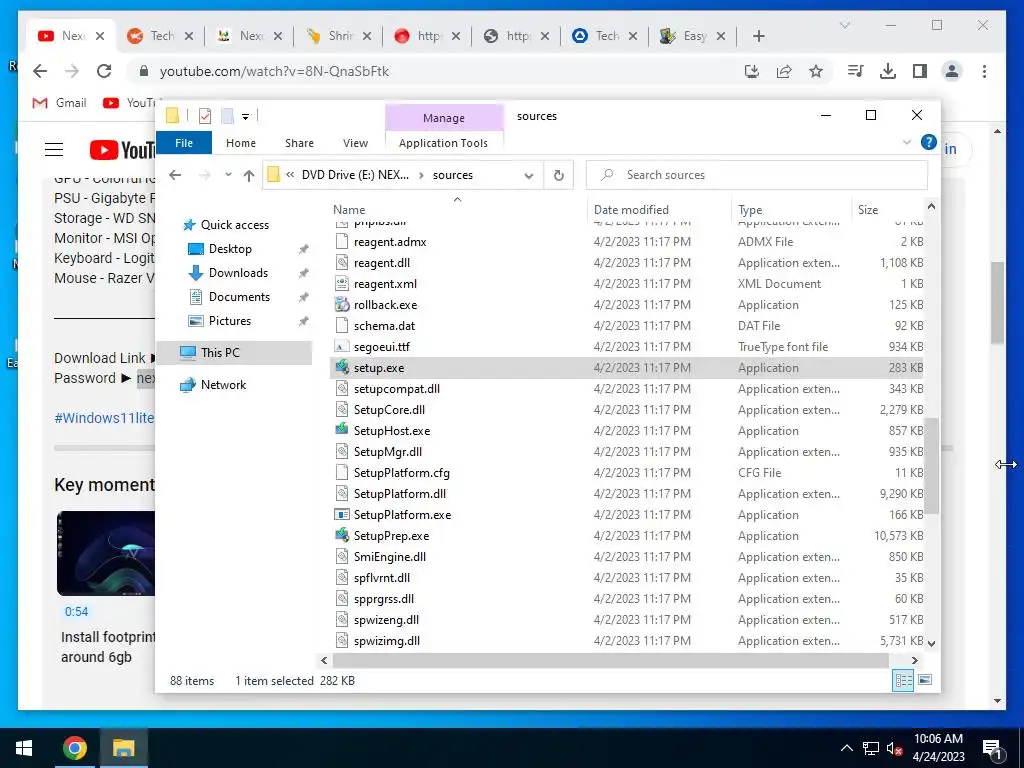The image size is (1024, 768).
Task: Open Chrome downloads icon
Action: [888, 71]
